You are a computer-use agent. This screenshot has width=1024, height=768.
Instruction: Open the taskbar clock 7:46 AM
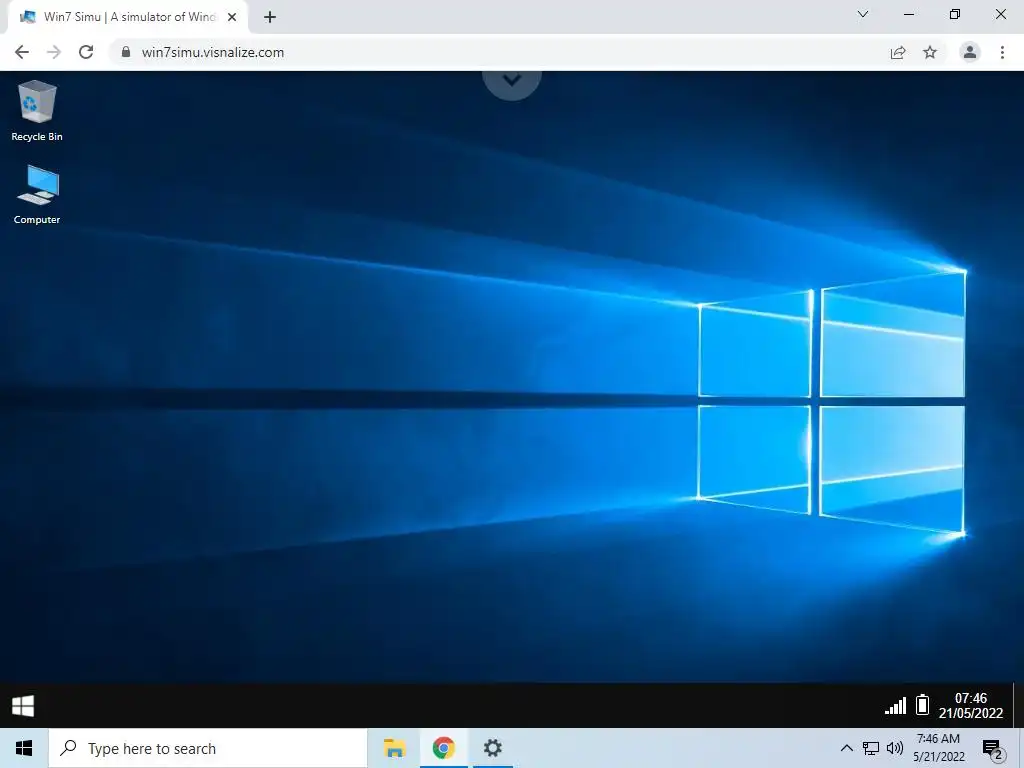[938, 748]
